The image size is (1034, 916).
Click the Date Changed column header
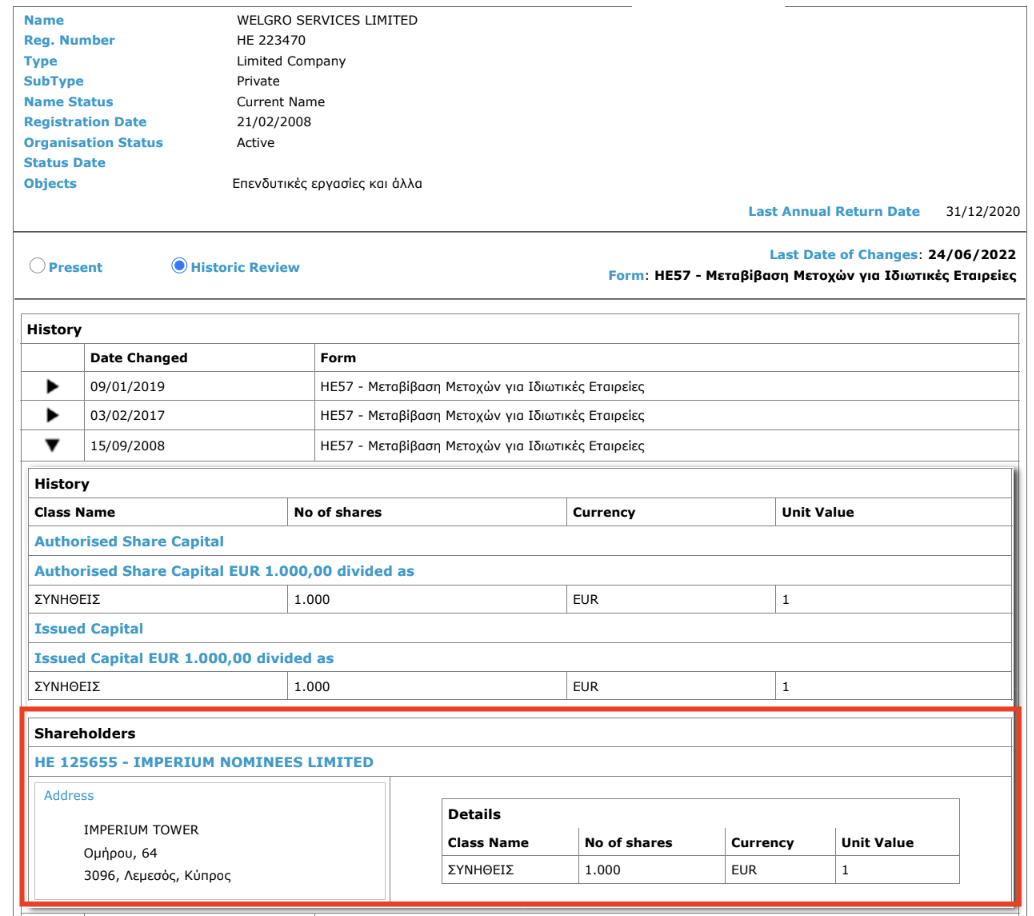coord(139,357)
